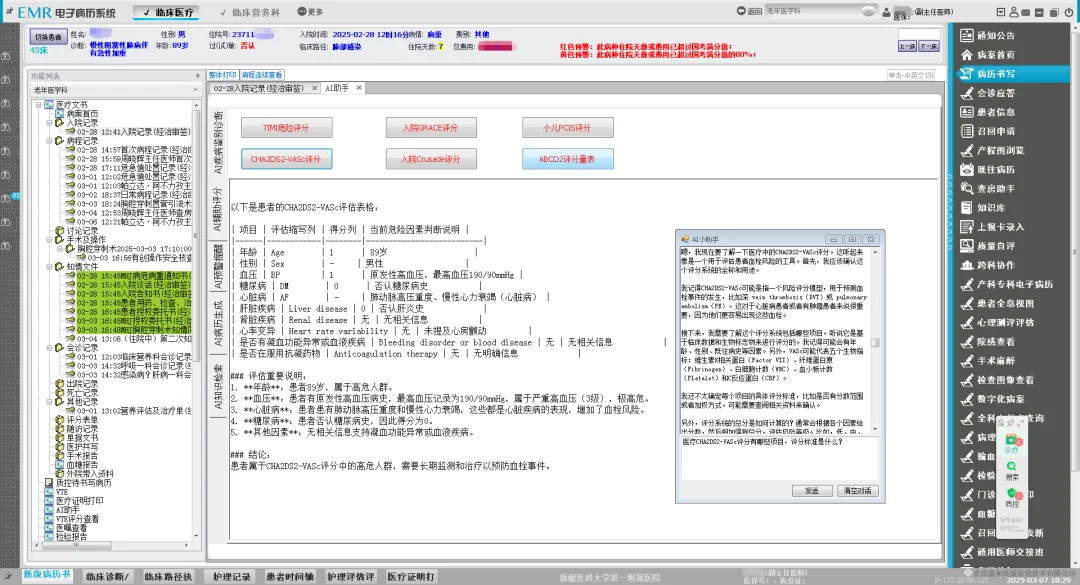Collapse the 知情文件 tree folder
This screenshot has height=585, width=1080.
tap(48, 267)
